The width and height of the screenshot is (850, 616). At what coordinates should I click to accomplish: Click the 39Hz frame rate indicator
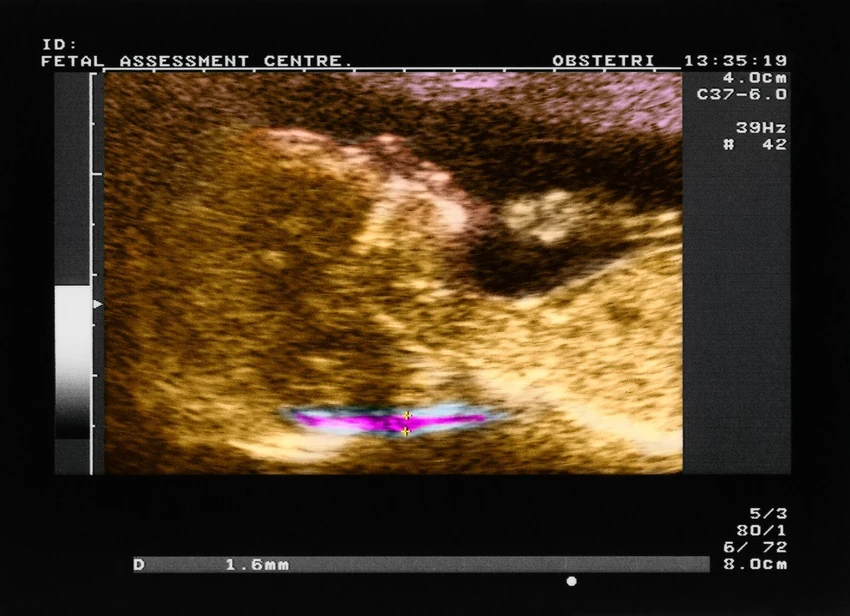761,128
